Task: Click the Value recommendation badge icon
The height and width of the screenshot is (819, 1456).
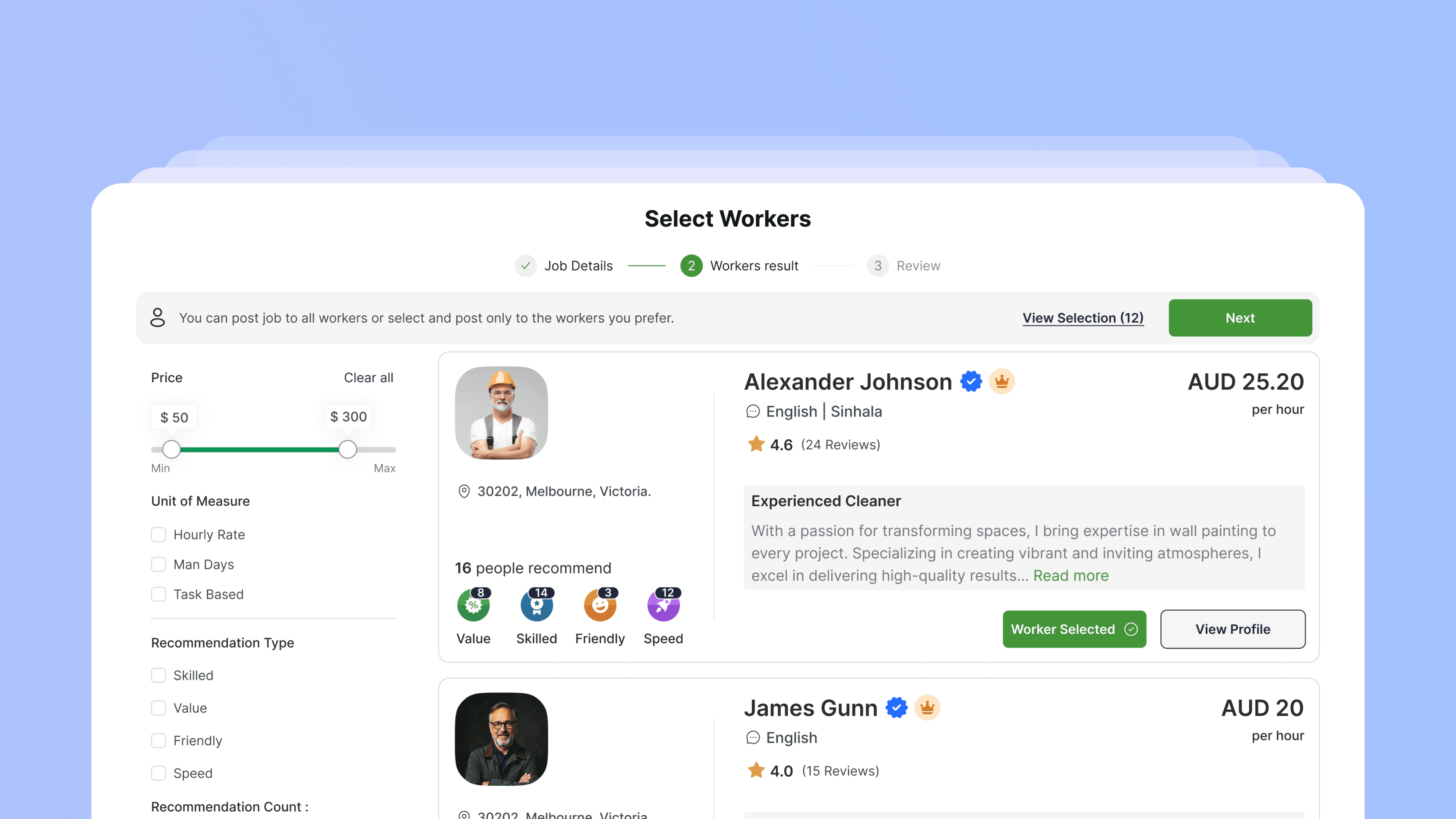Action: coord(473,605)
